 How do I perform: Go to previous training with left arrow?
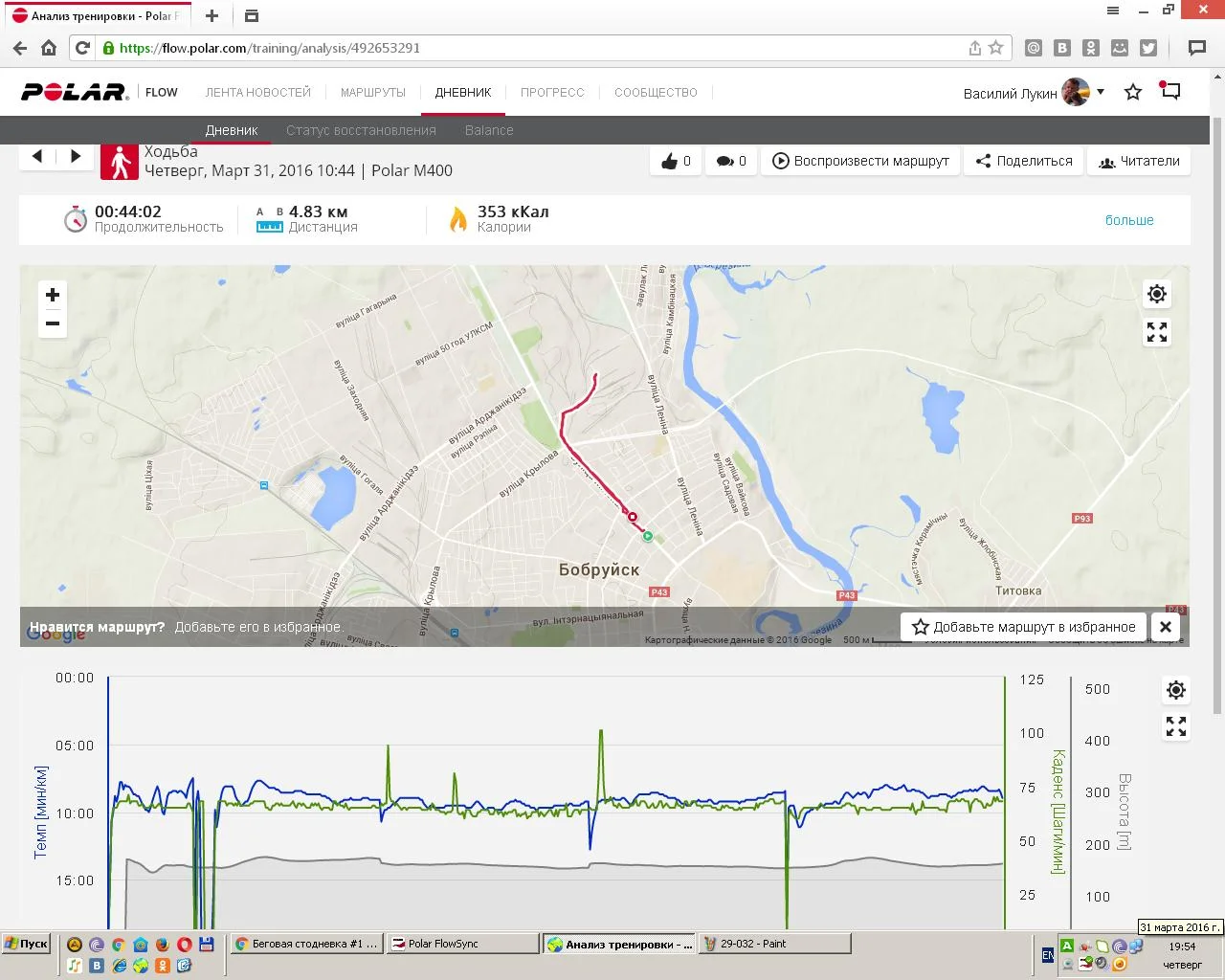click(x=37, y=156)
